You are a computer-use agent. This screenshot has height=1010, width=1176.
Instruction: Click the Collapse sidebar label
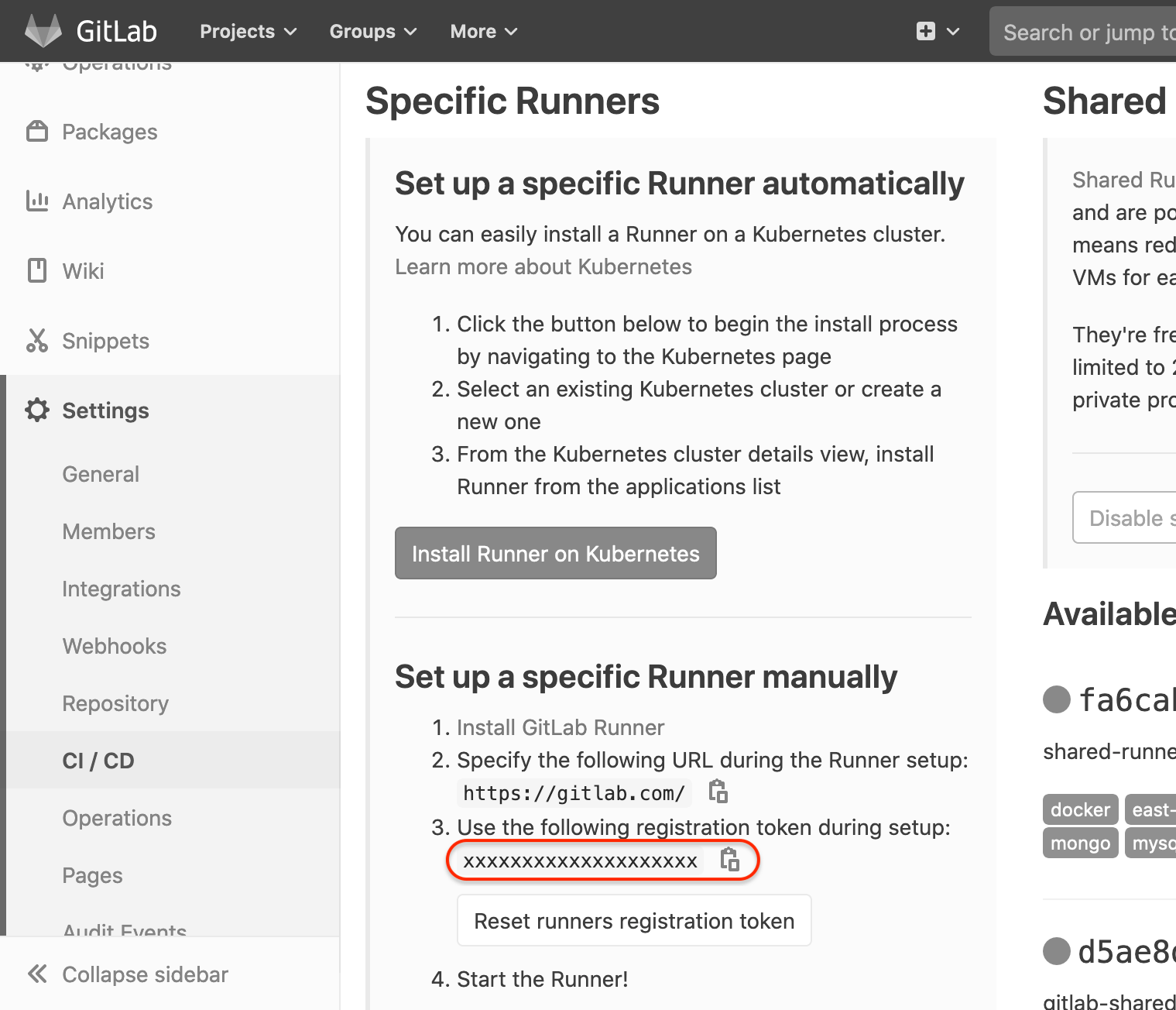(x=145, y=974)
